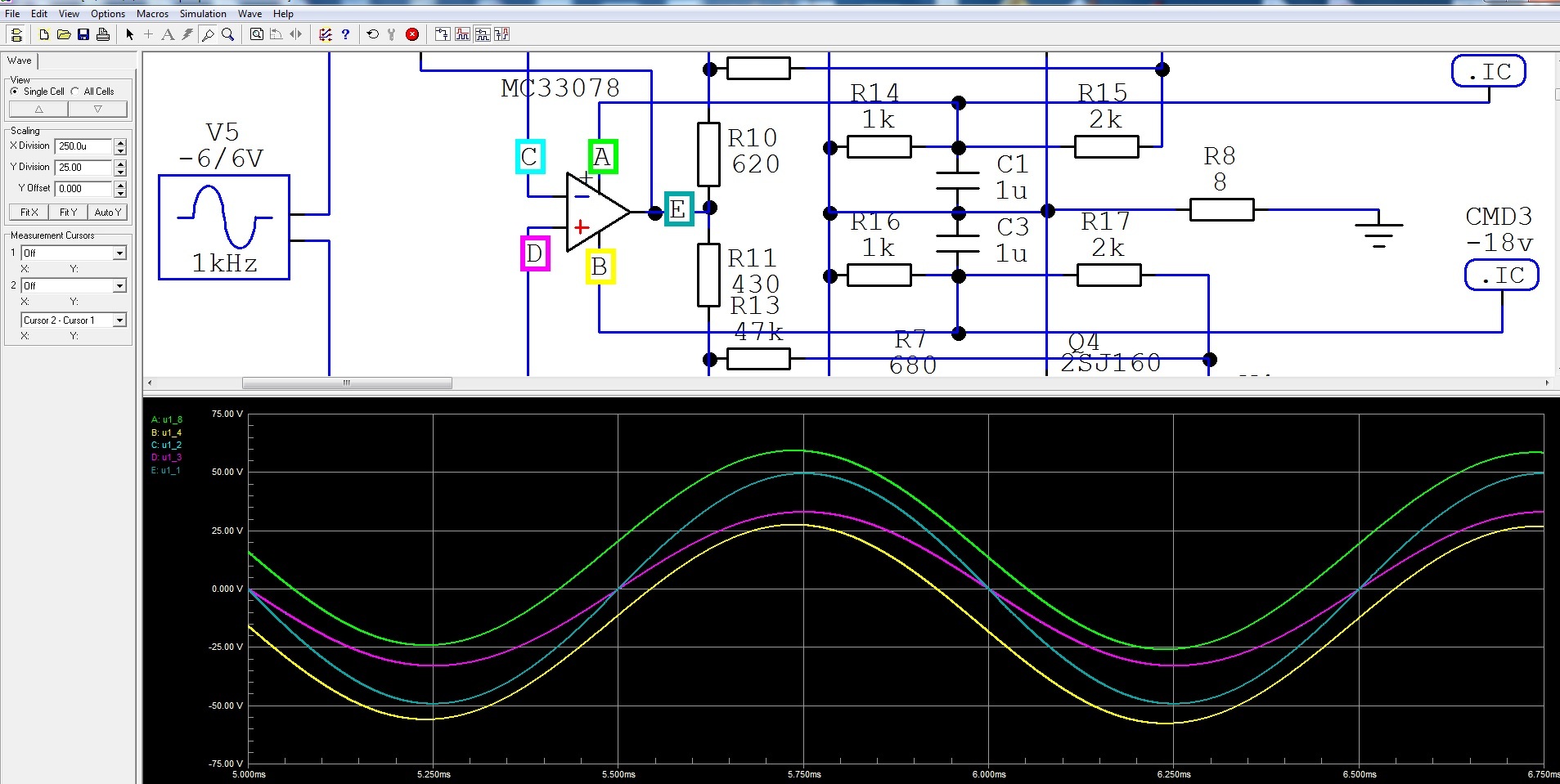Select the All Cells view option

[x=75, y=92]
